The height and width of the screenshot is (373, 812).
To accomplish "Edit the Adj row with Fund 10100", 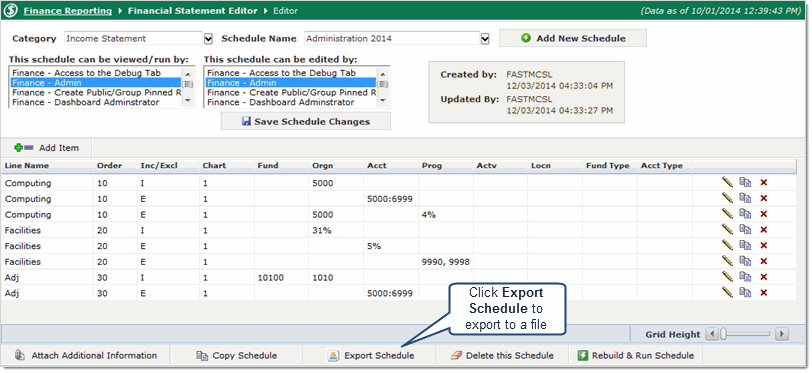I will click(728, 277).
